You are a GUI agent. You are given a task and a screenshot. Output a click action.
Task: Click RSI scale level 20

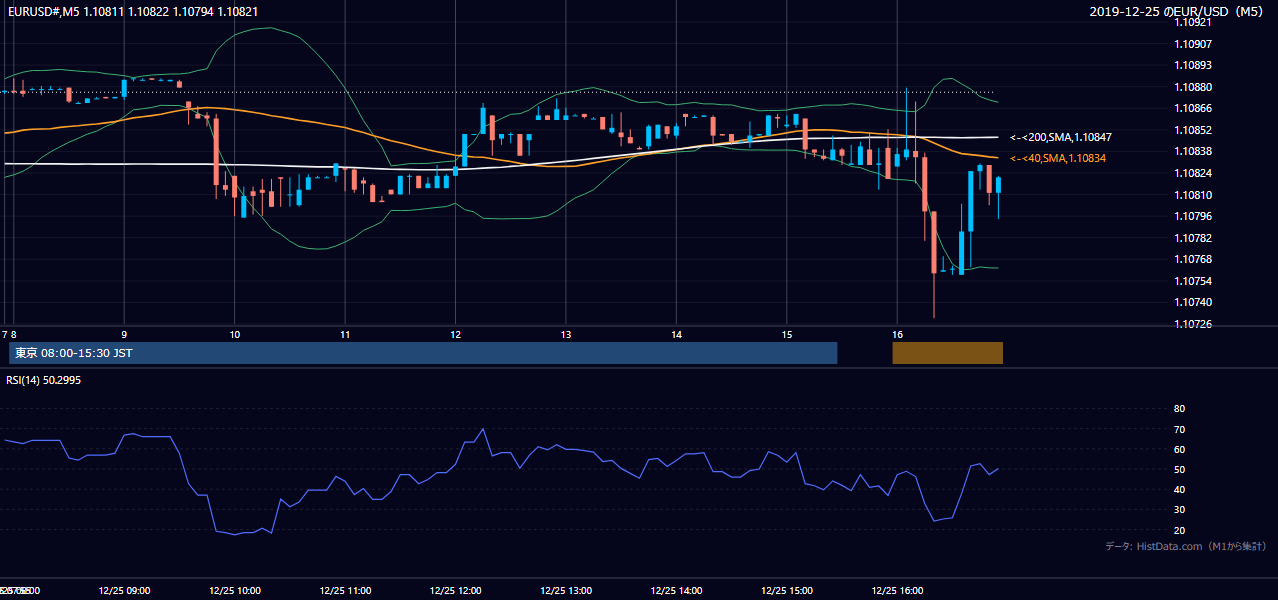[x=1179, y=530]
